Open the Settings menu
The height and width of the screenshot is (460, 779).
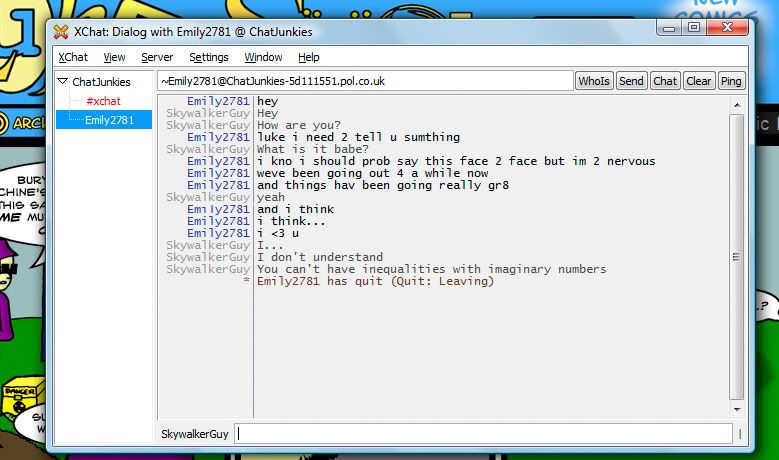tap(209, 57)
